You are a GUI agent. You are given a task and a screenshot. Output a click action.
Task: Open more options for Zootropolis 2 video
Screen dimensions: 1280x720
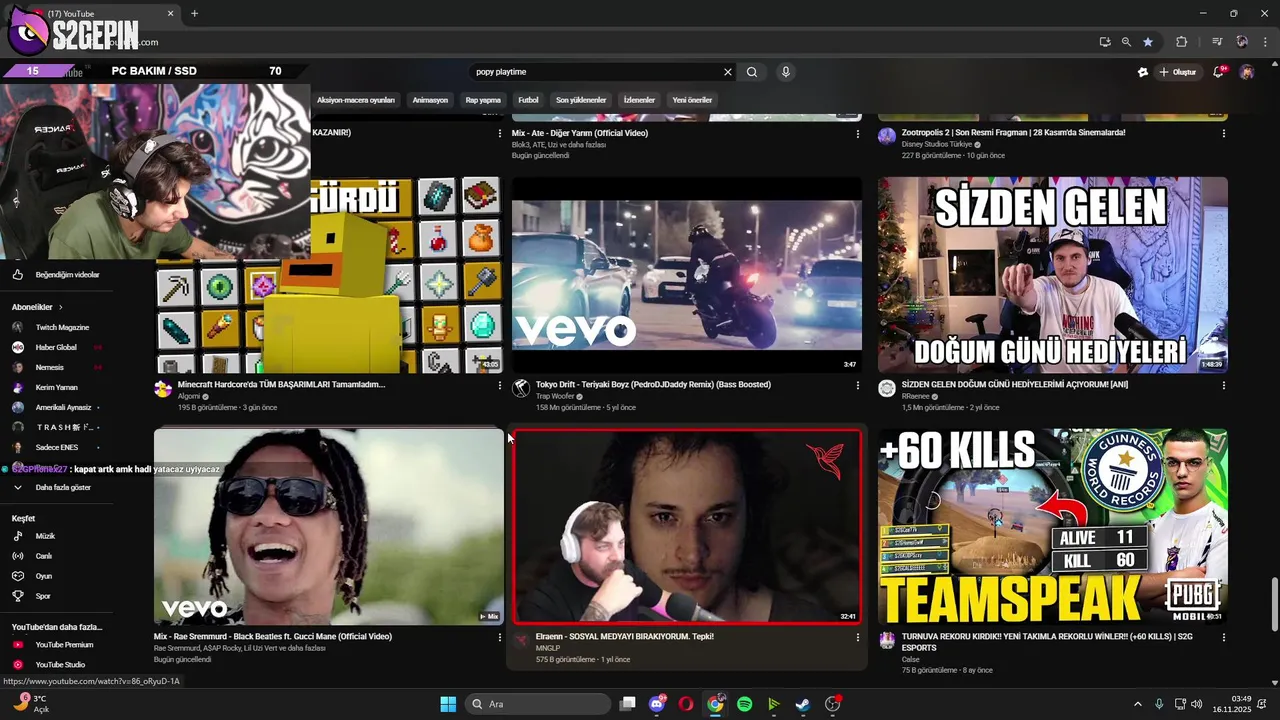coord(1223,133)
